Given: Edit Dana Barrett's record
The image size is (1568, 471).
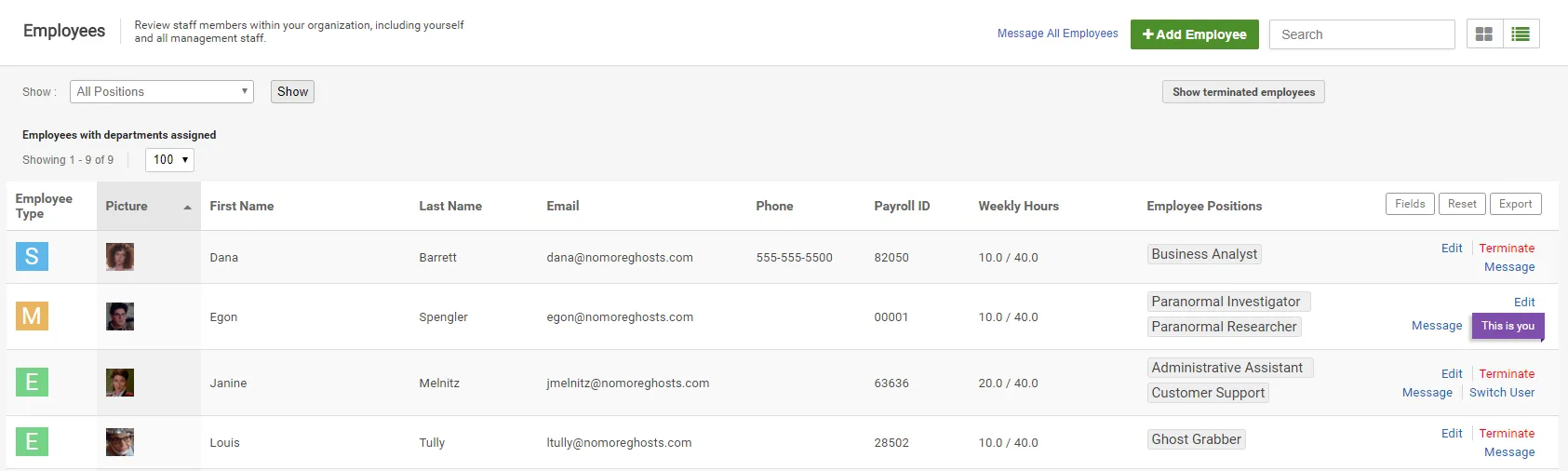Looking at the screenshot, I should click(x=1452, y=248).
